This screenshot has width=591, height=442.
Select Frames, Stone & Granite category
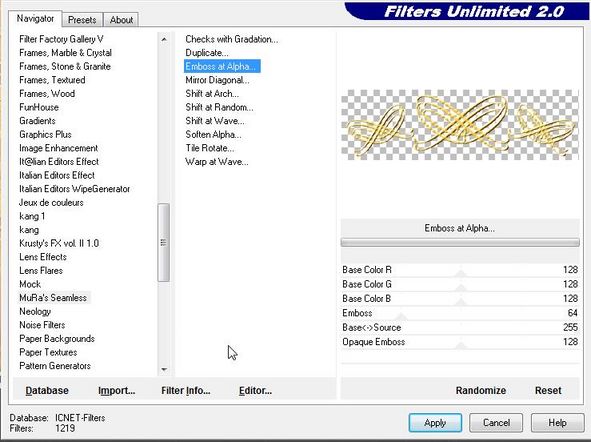(x=65, y=66)
